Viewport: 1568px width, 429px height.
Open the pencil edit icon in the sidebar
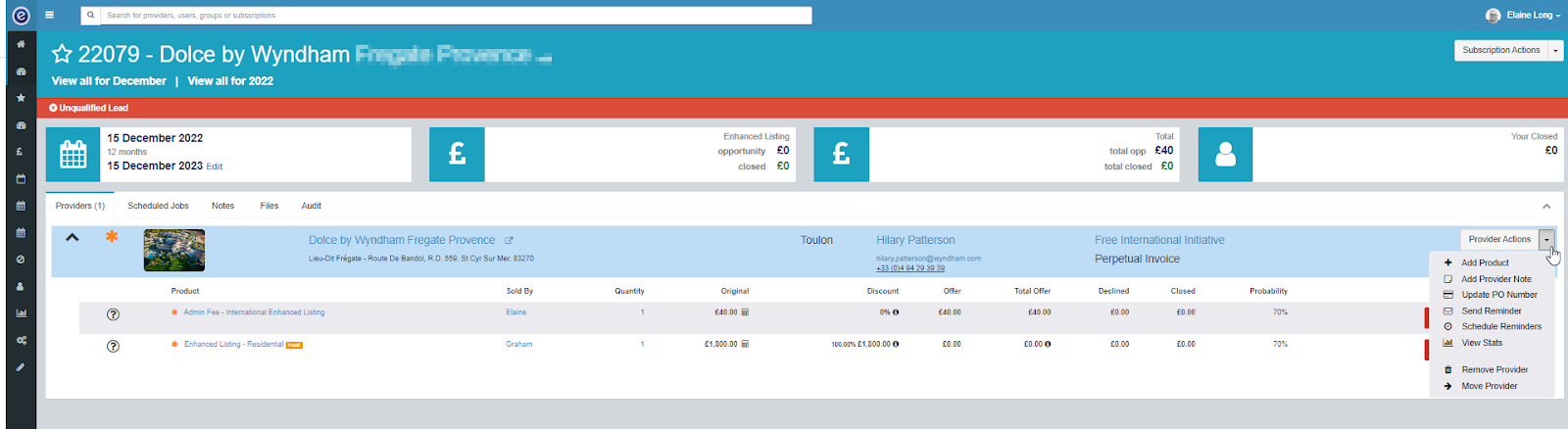[x=21, y=367]
